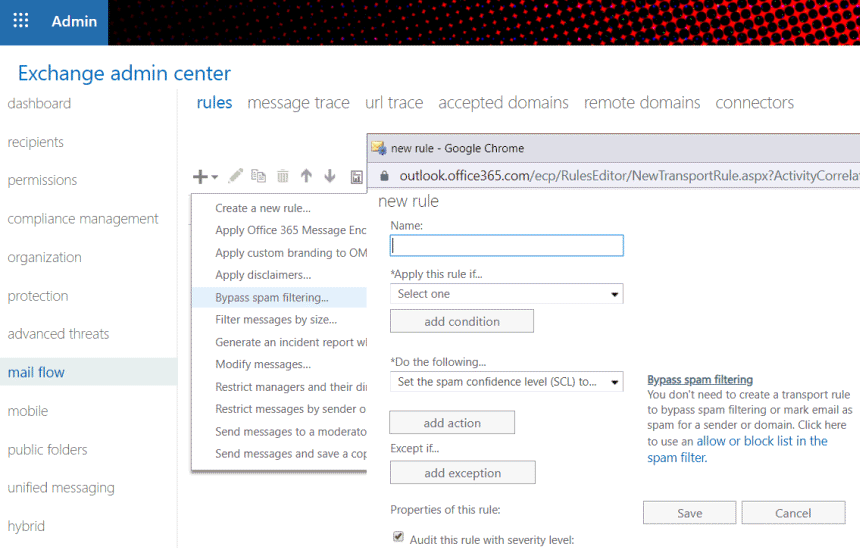The width and height of the screenshot is (860, 548).
Task: Open unified messaging in the sidebar
Action: [61, 488]
